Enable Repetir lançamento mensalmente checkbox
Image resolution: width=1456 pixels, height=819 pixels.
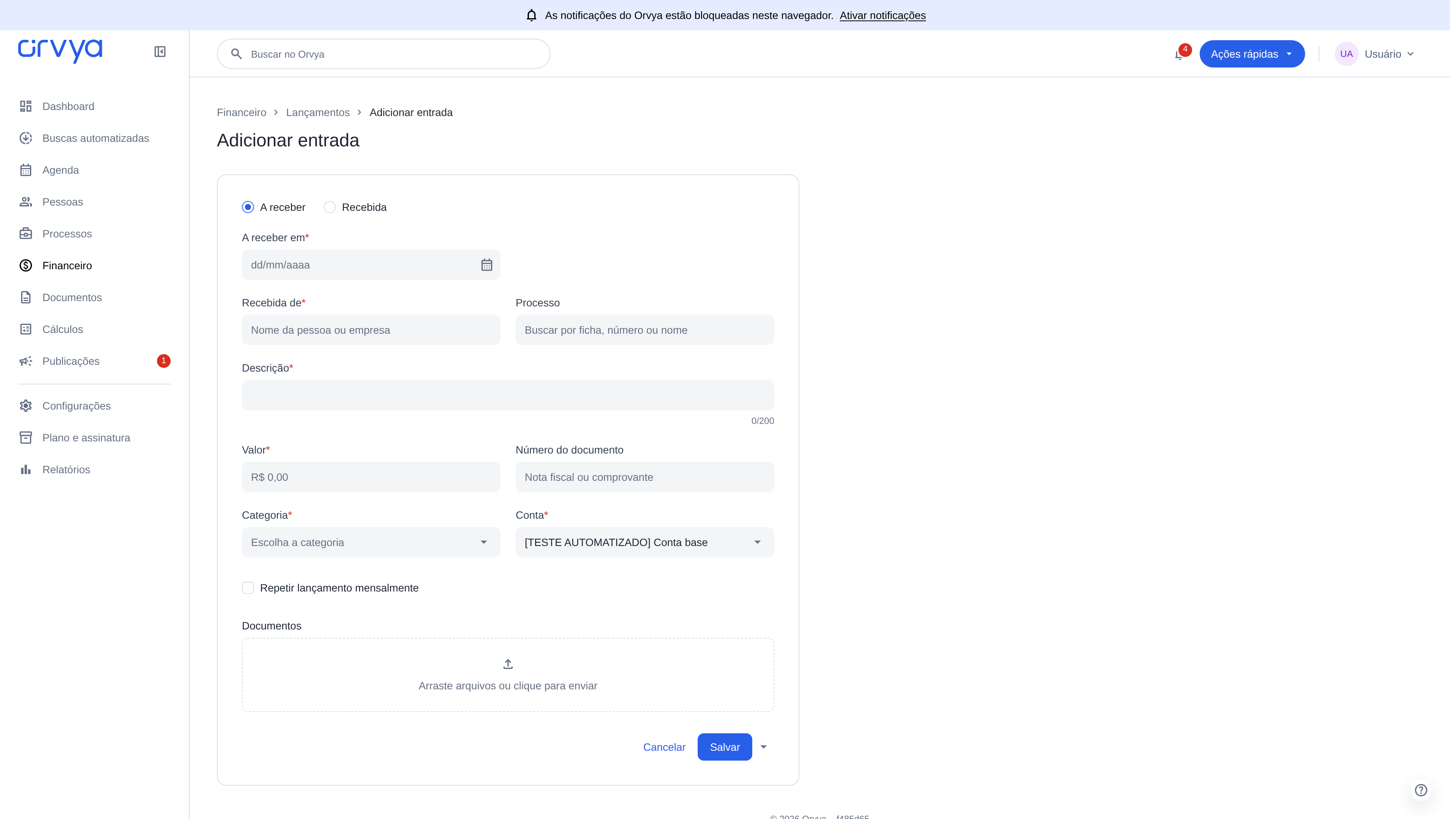(248, 588)
